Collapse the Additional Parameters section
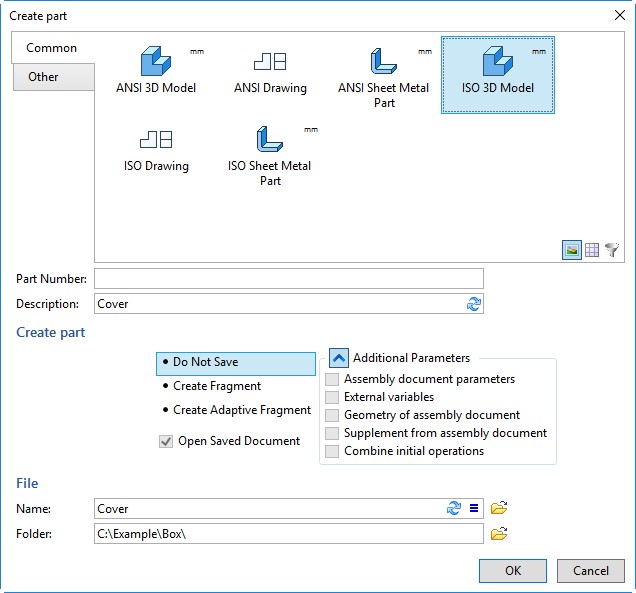636x593 pixels. tap(339, 358)
